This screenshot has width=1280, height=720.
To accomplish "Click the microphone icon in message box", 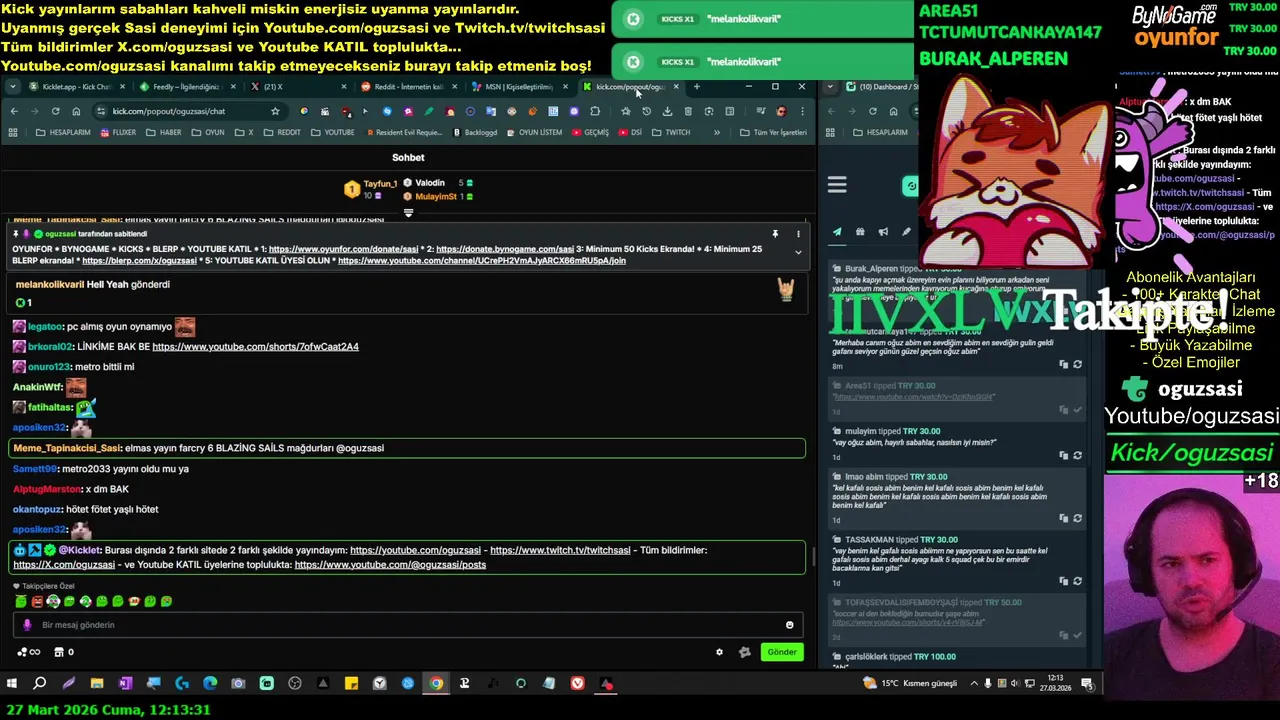I will click(27, 625).
